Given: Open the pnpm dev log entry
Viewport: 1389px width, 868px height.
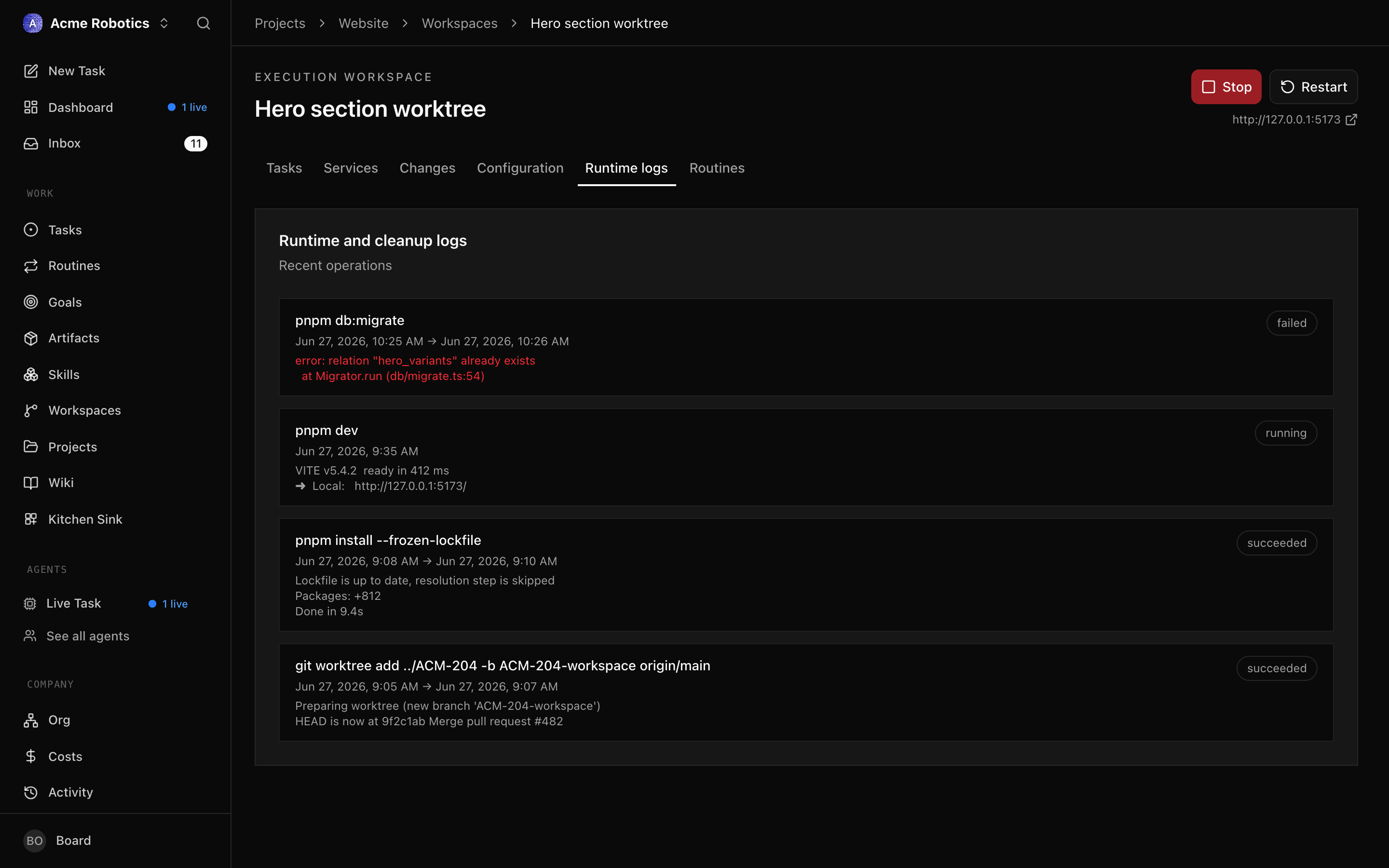Looking at the screenshot, I should tap(806, 457).
